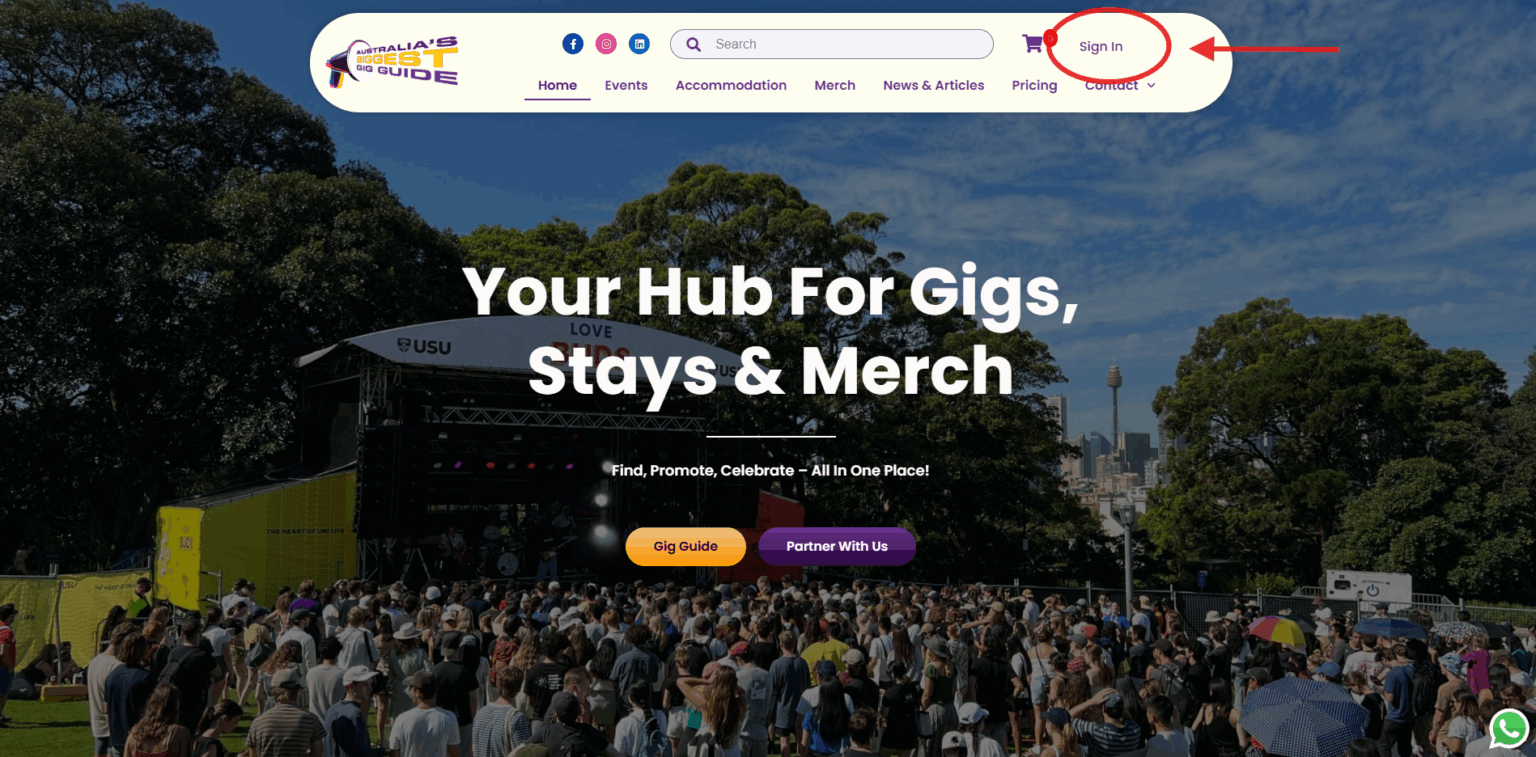Expand the Contact dropdown menu
This screenshot has width=1536, height=757.
[1119, 85]
